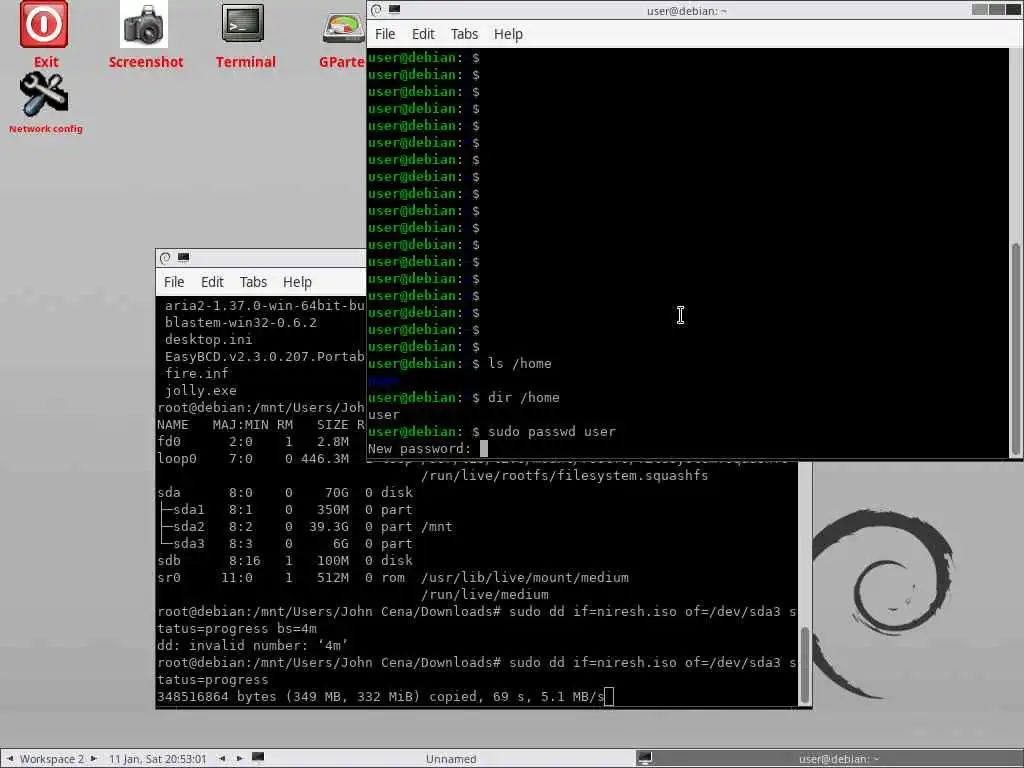1024x768 pixels.
Task: Click terminal icon of user@debian taskbar entry
Action: coord(645,758)
